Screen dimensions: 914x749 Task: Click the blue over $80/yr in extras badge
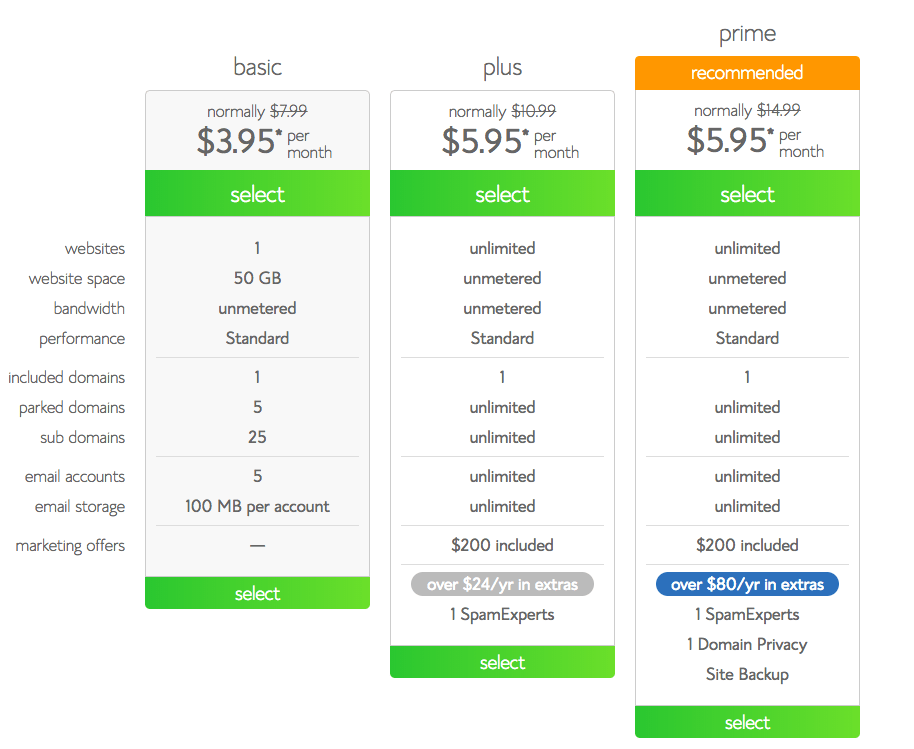(747, 584)
